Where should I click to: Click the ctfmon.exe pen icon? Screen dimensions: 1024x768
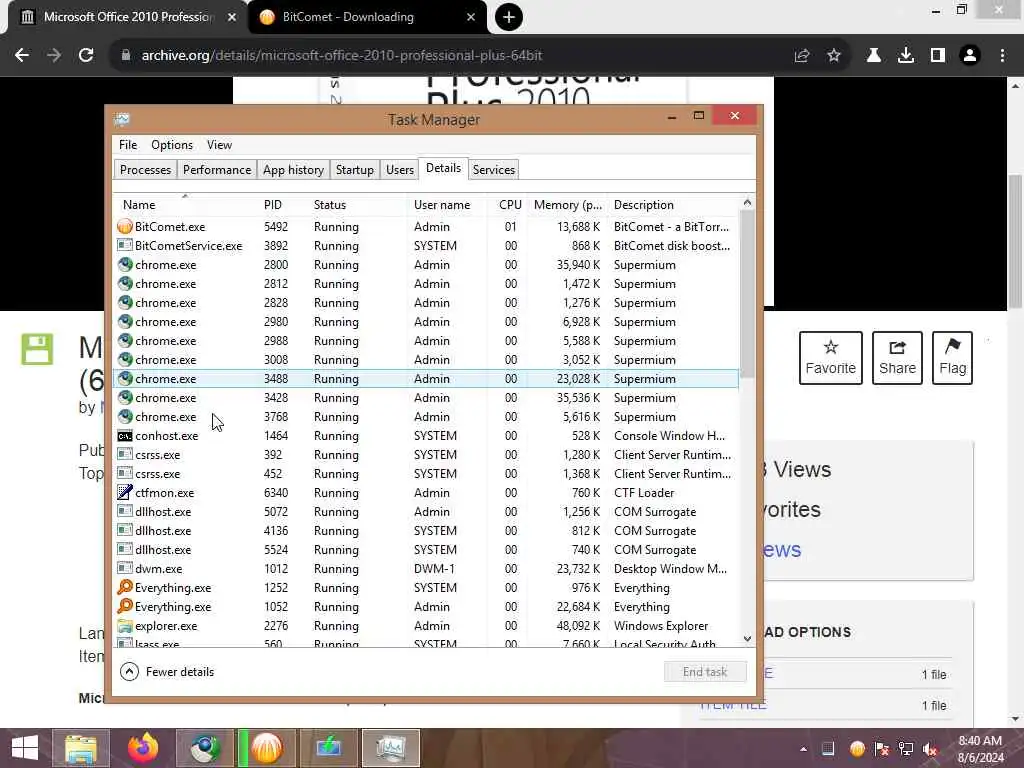125,492
